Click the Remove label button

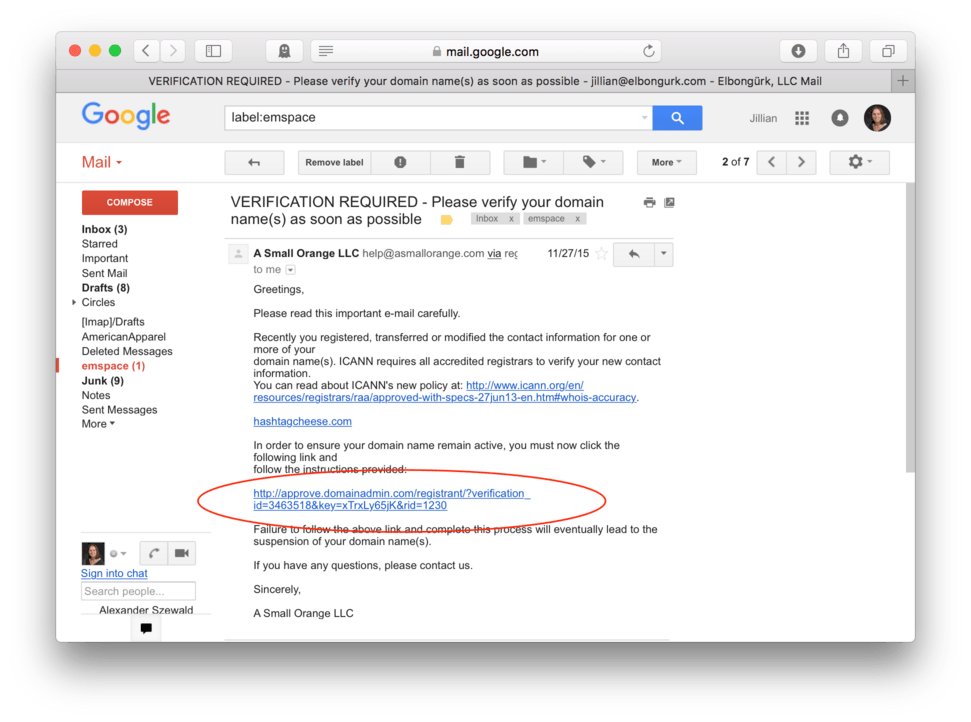point(334,162)
